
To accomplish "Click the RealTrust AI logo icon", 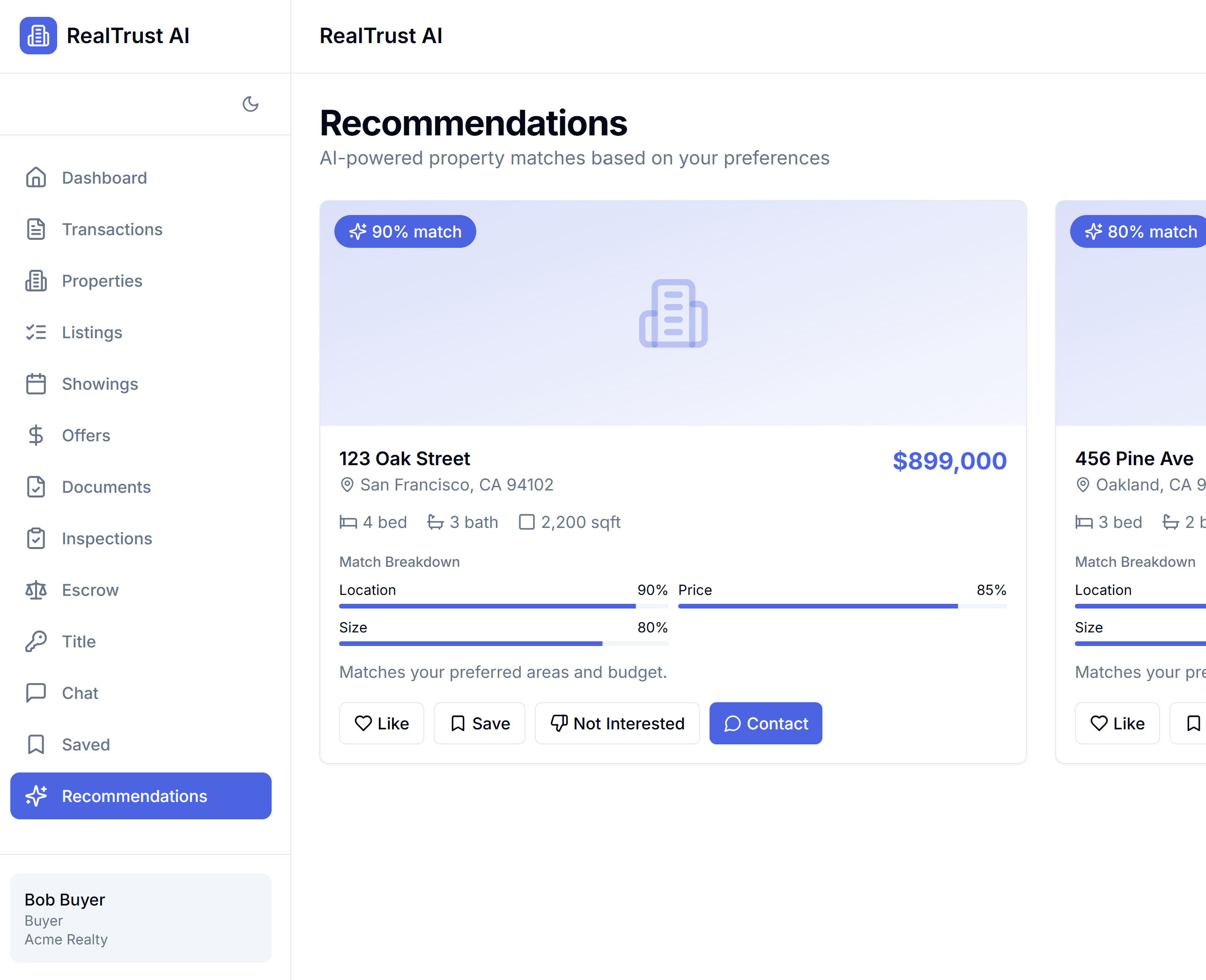I will (38, 36).
